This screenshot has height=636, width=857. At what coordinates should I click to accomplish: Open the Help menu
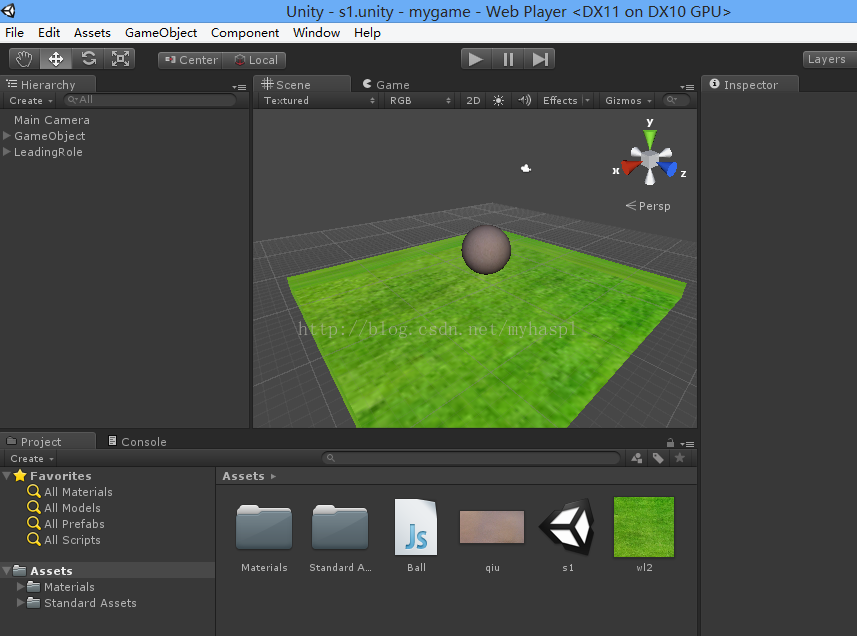[367, 33]
